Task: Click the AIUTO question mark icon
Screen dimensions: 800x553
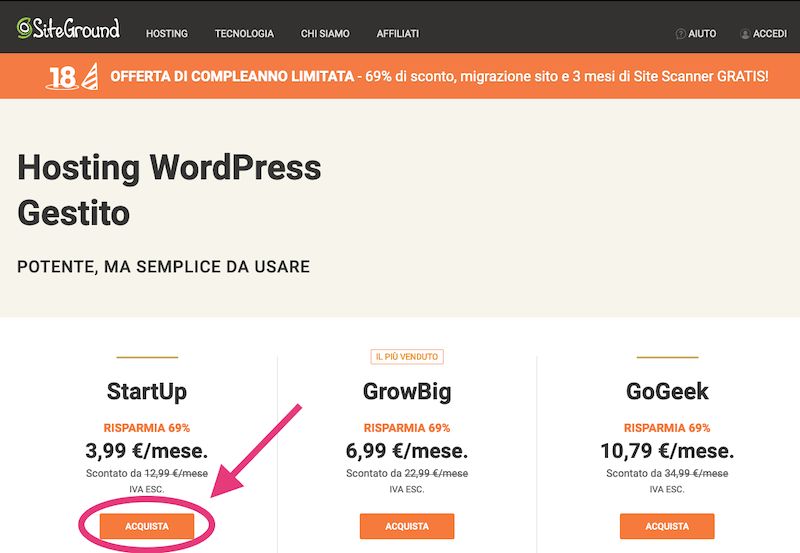Action: [680, 34]
